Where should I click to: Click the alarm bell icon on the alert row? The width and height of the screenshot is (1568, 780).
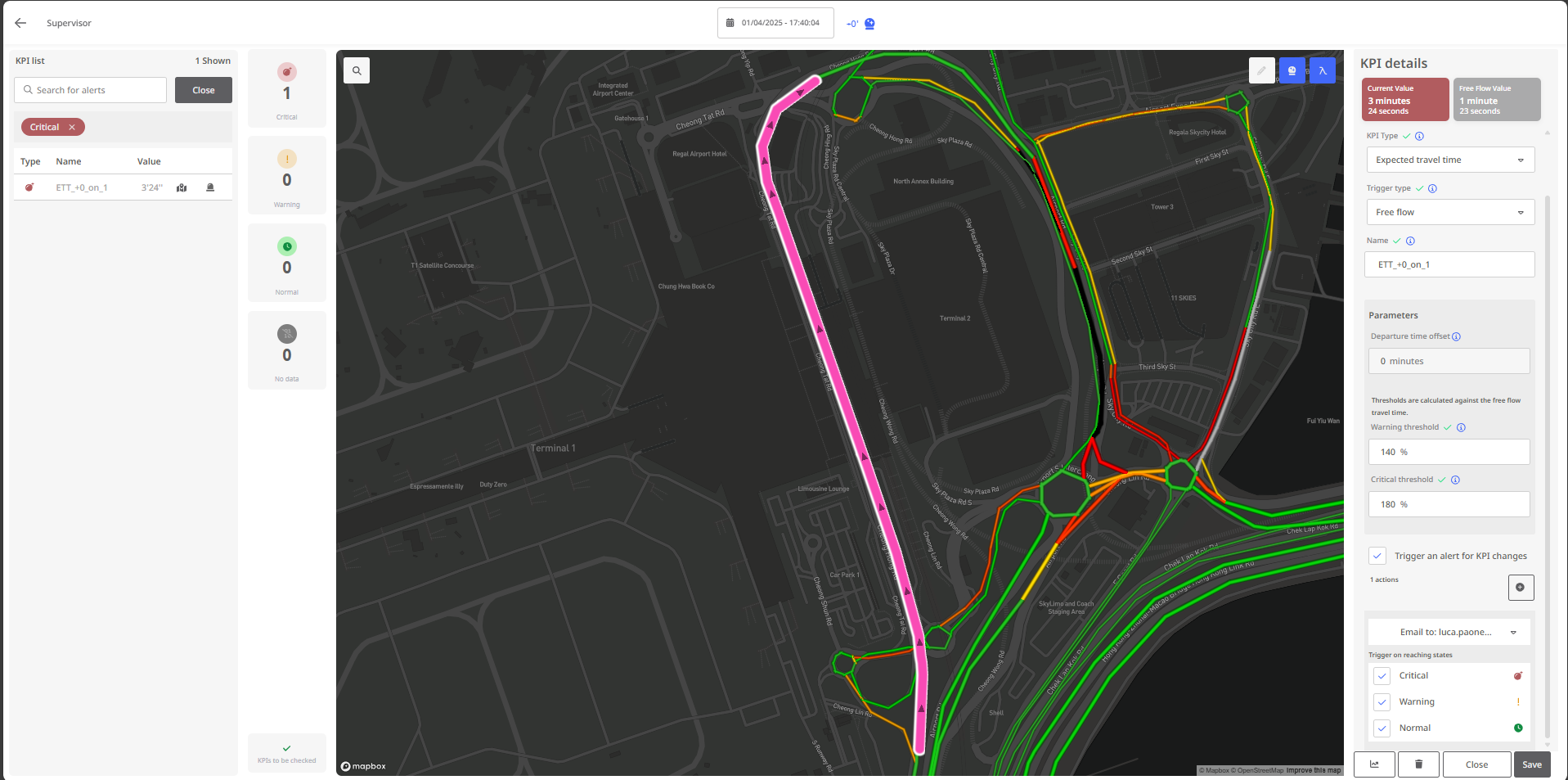pos(210,187)
